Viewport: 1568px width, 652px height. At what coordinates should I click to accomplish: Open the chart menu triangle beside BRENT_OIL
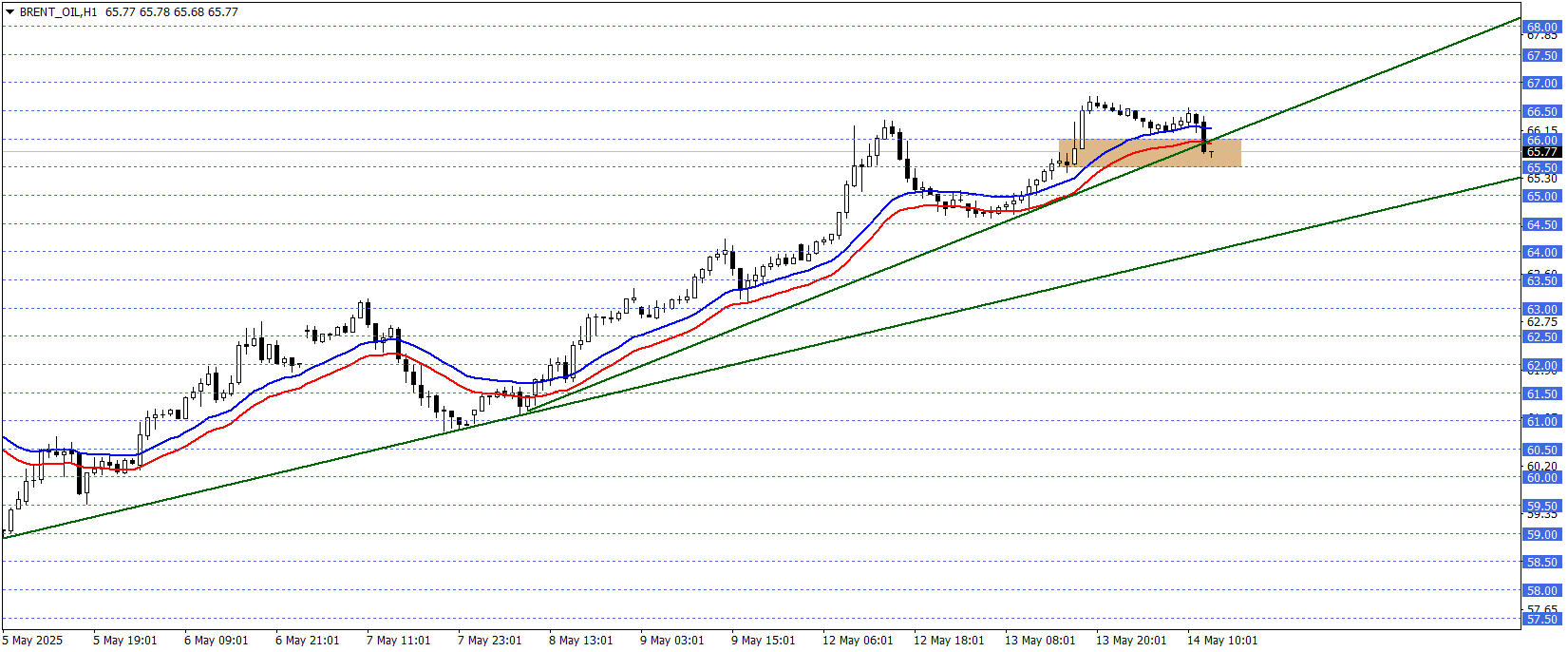(9, 12)
